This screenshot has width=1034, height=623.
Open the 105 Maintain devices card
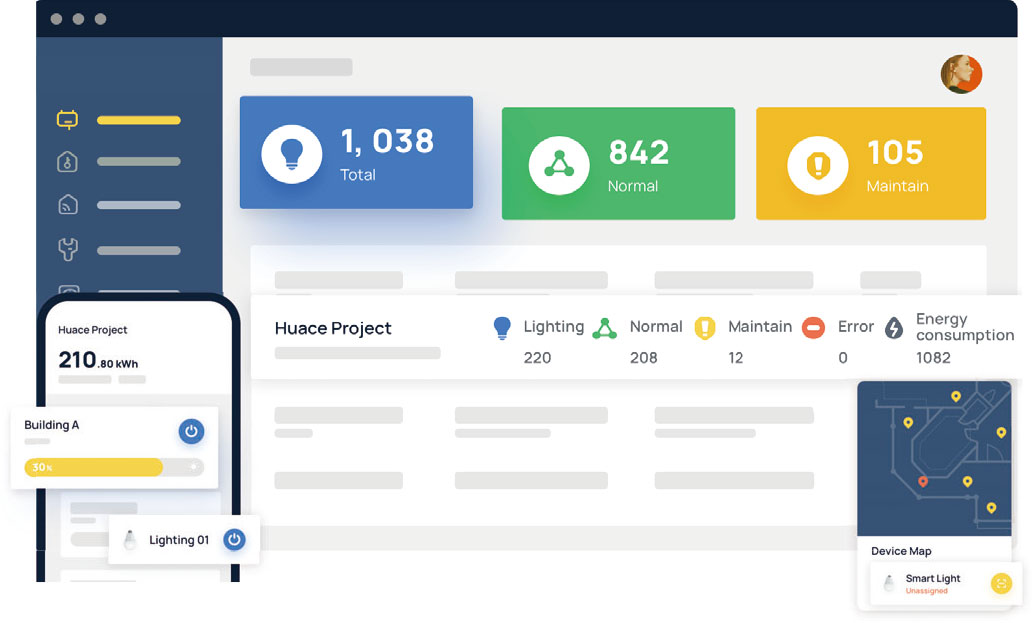click(870, 164)
